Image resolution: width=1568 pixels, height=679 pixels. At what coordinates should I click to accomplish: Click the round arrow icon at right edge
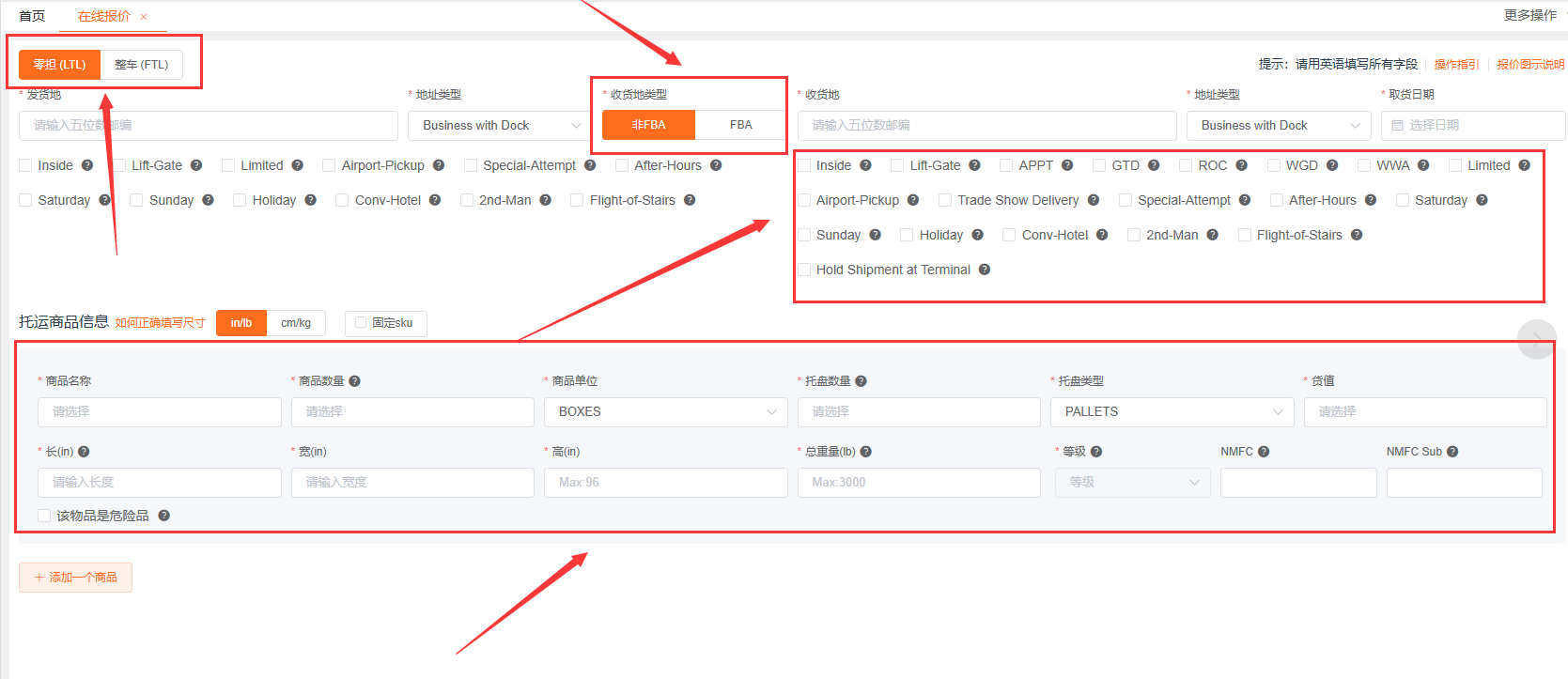pos(1536,339)
